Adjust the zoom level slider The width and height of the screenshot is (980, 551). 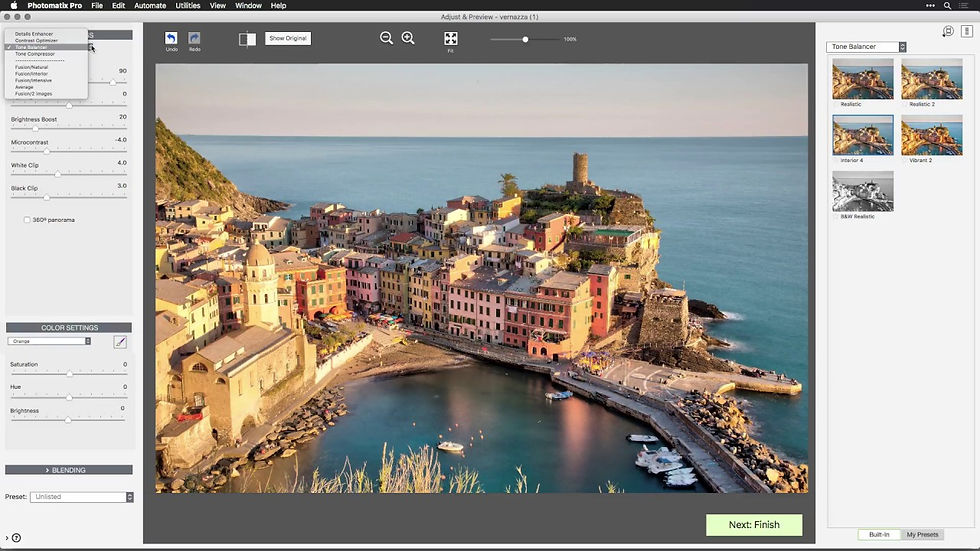pos(525,39)
